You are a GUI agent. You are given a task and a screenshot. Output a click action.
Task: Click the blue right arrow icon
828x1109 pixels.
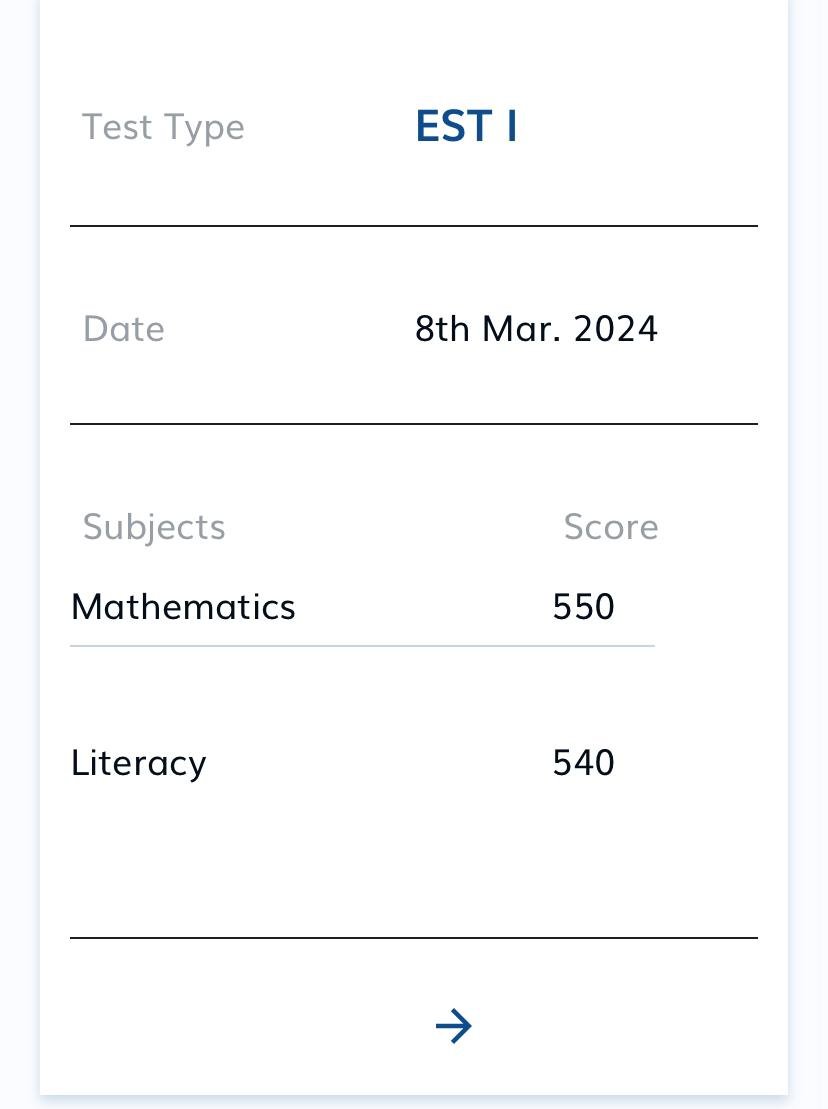click(453, 1026)
